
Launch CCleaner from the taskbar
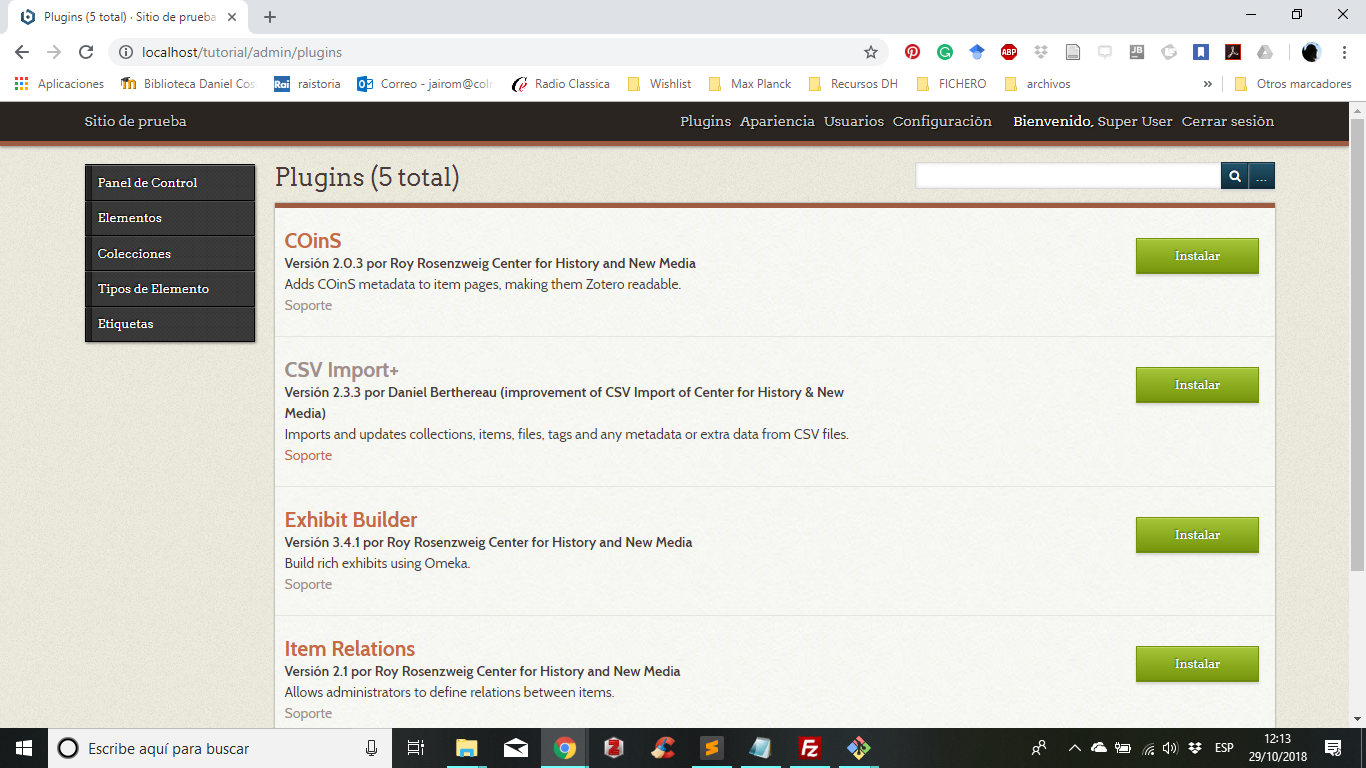(662, 747)
